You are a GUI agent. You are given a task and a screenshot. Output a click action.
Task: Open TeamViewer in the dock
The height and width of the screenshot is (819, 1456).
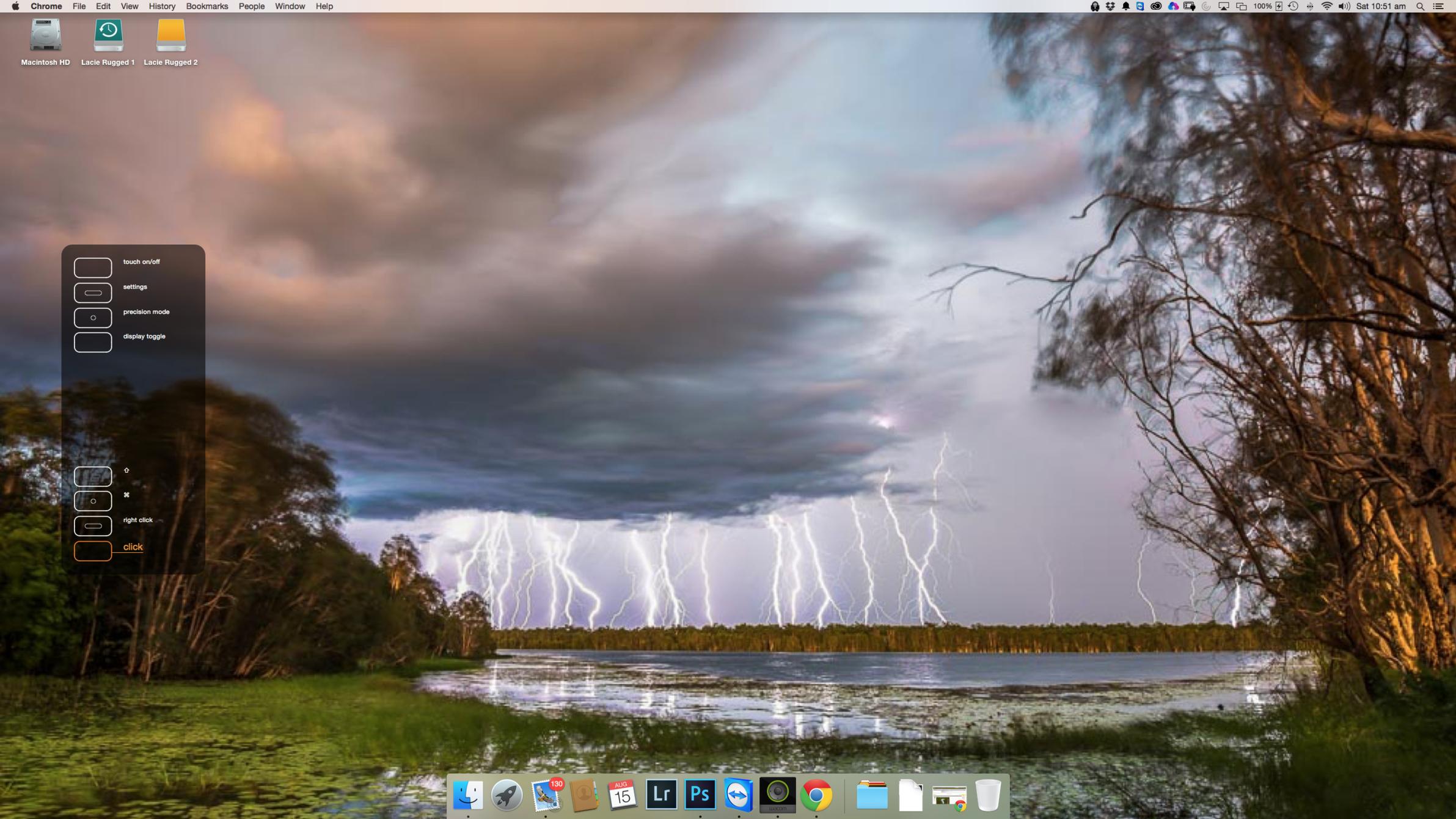738,794
